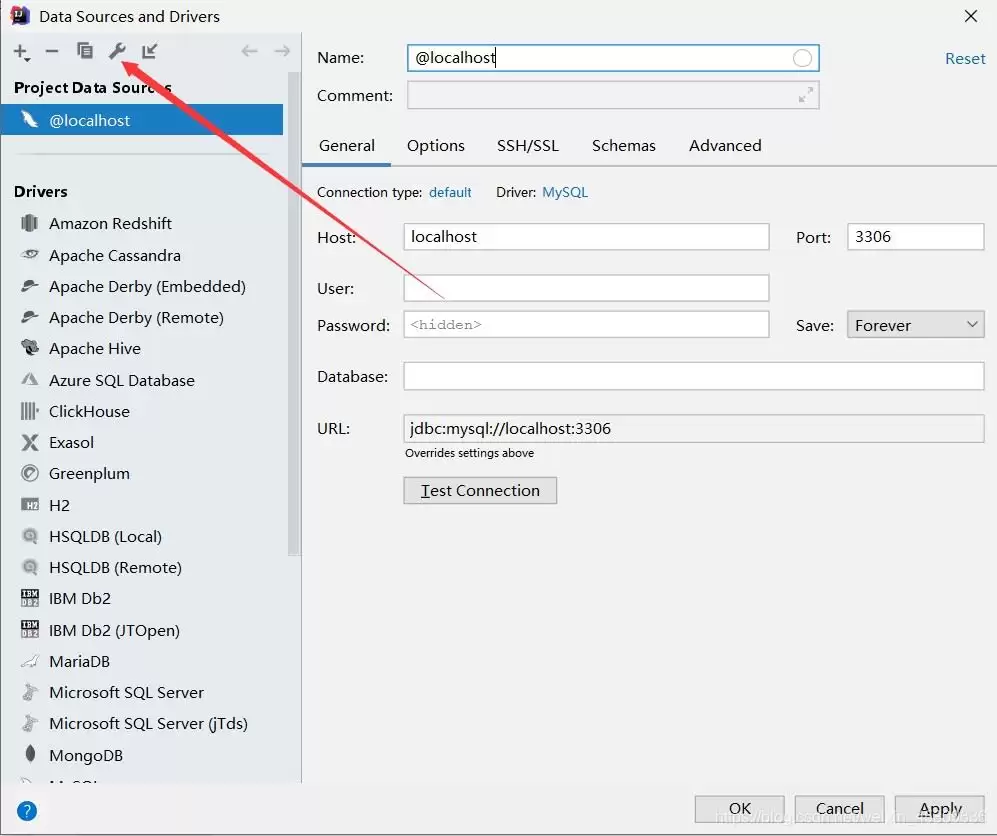Click the drivers list vertical scrollbar
This screenshot has height=836, width=997.
(294, 315)
